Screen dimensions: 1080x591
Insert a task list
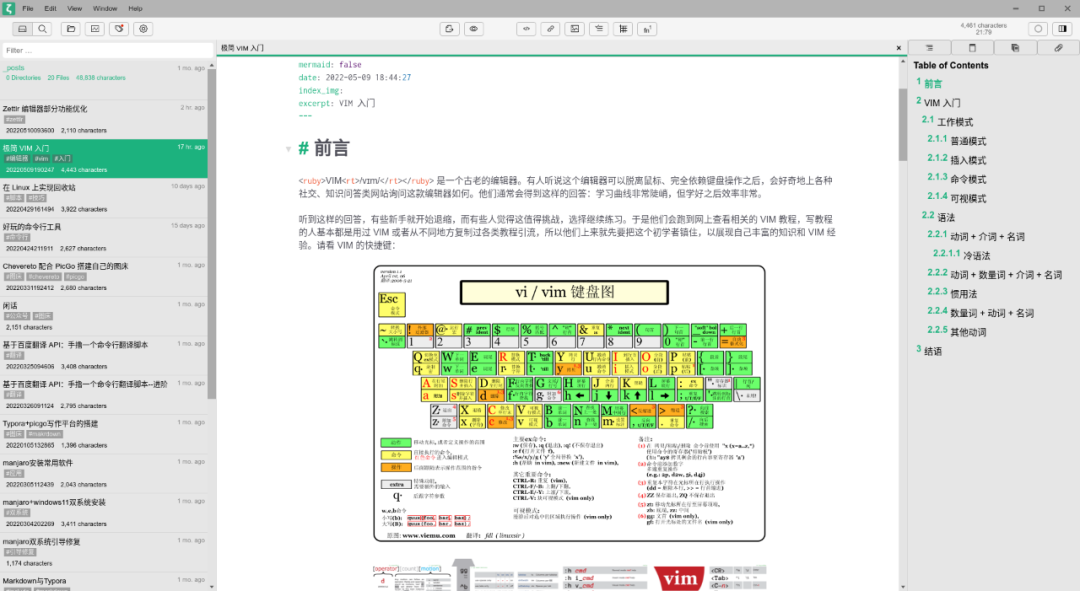pyautogui.click(x=599, y=29)
